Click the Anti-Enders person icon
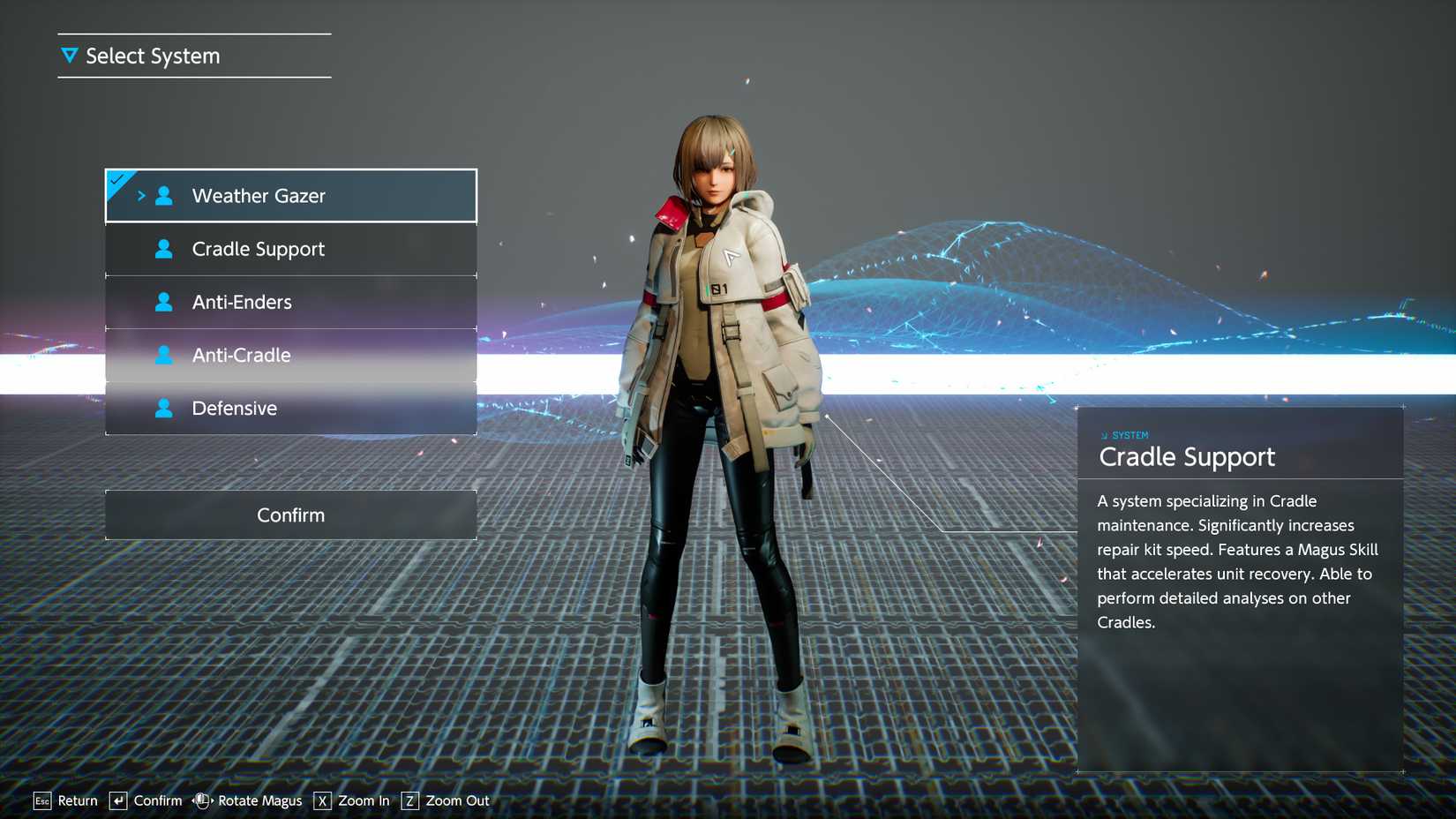 [x=164, y=302]
